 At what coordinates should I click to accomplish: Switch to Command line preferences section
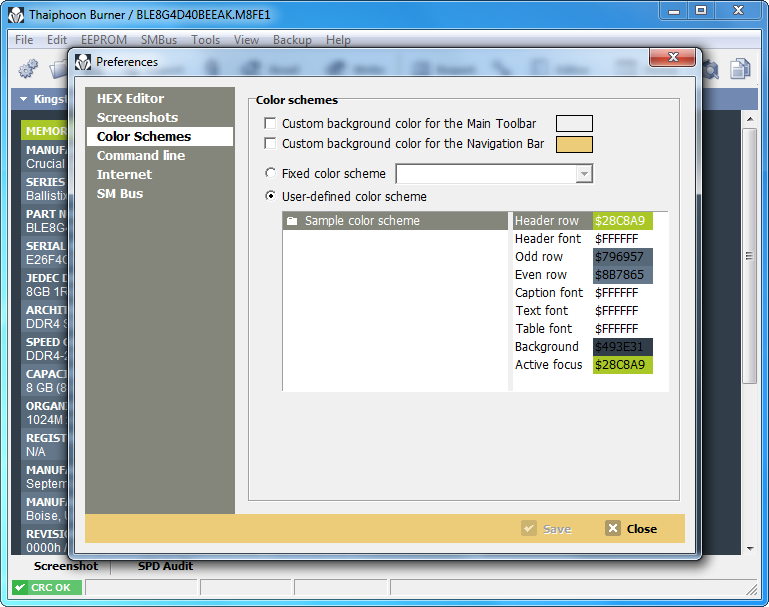(160, 155)
